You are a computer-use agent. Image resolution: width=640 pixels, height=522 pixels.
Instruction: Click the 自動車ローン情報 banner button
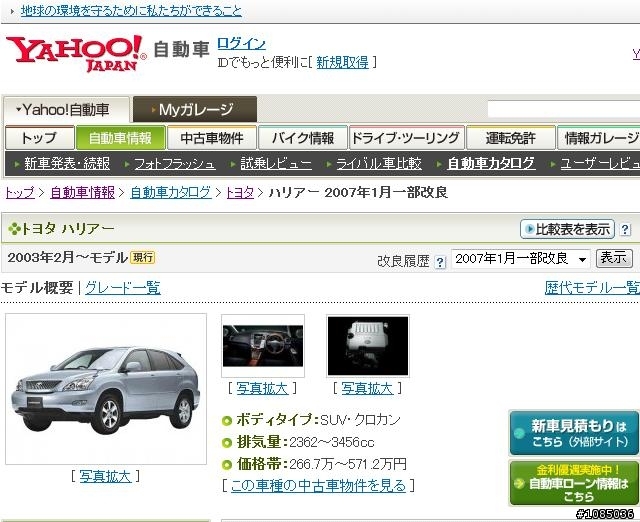pos(574,484)
